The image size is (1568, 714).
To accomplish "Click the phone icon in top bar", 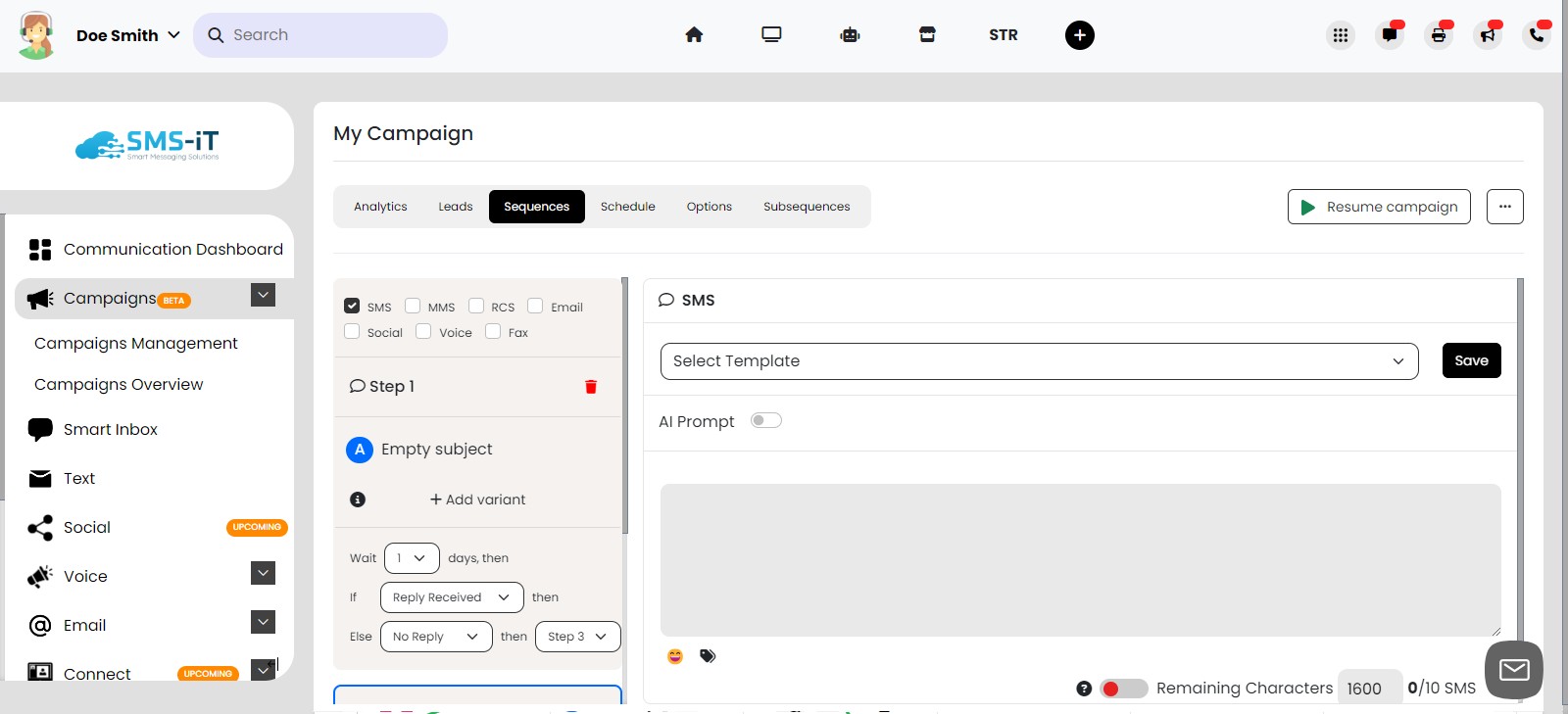I will (1536, 35).
